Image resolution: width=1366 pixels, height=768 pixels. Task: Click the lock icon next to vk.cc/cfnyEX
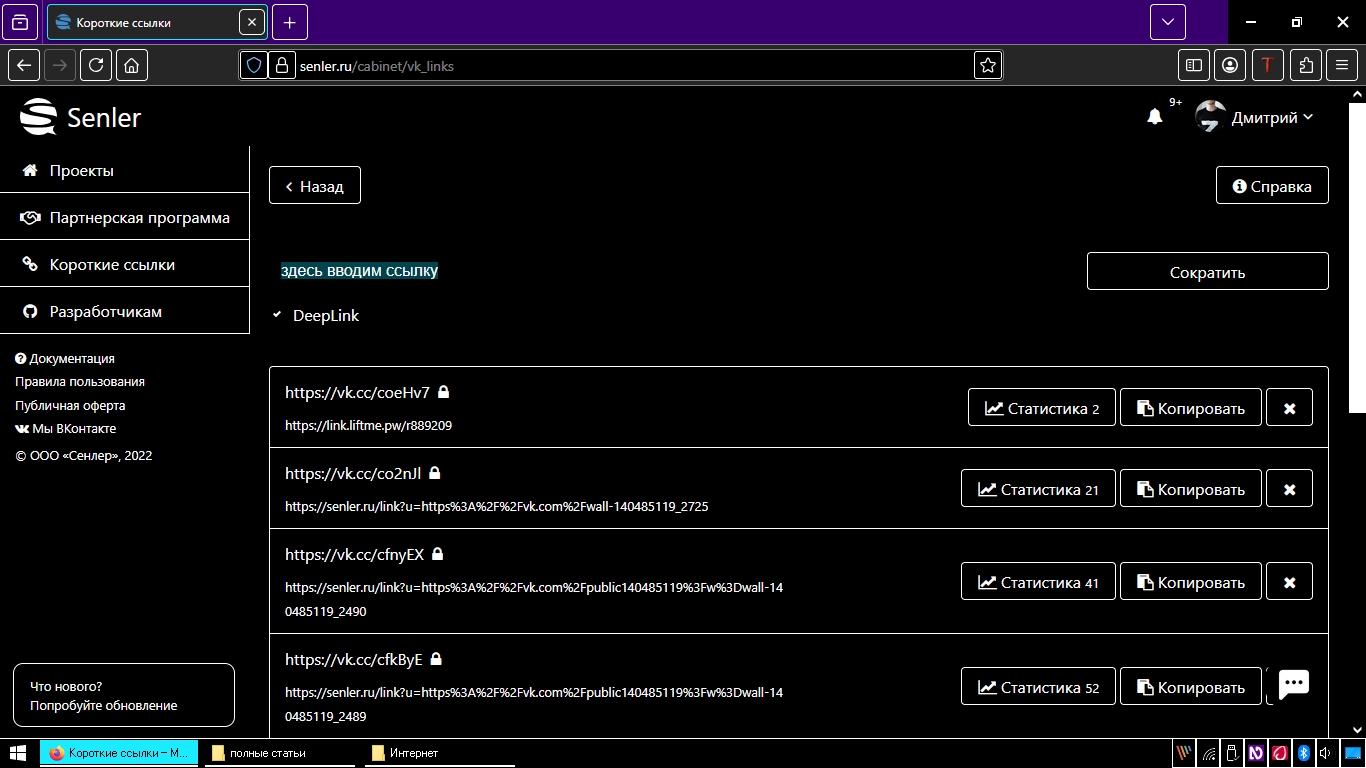pos(437,554)
